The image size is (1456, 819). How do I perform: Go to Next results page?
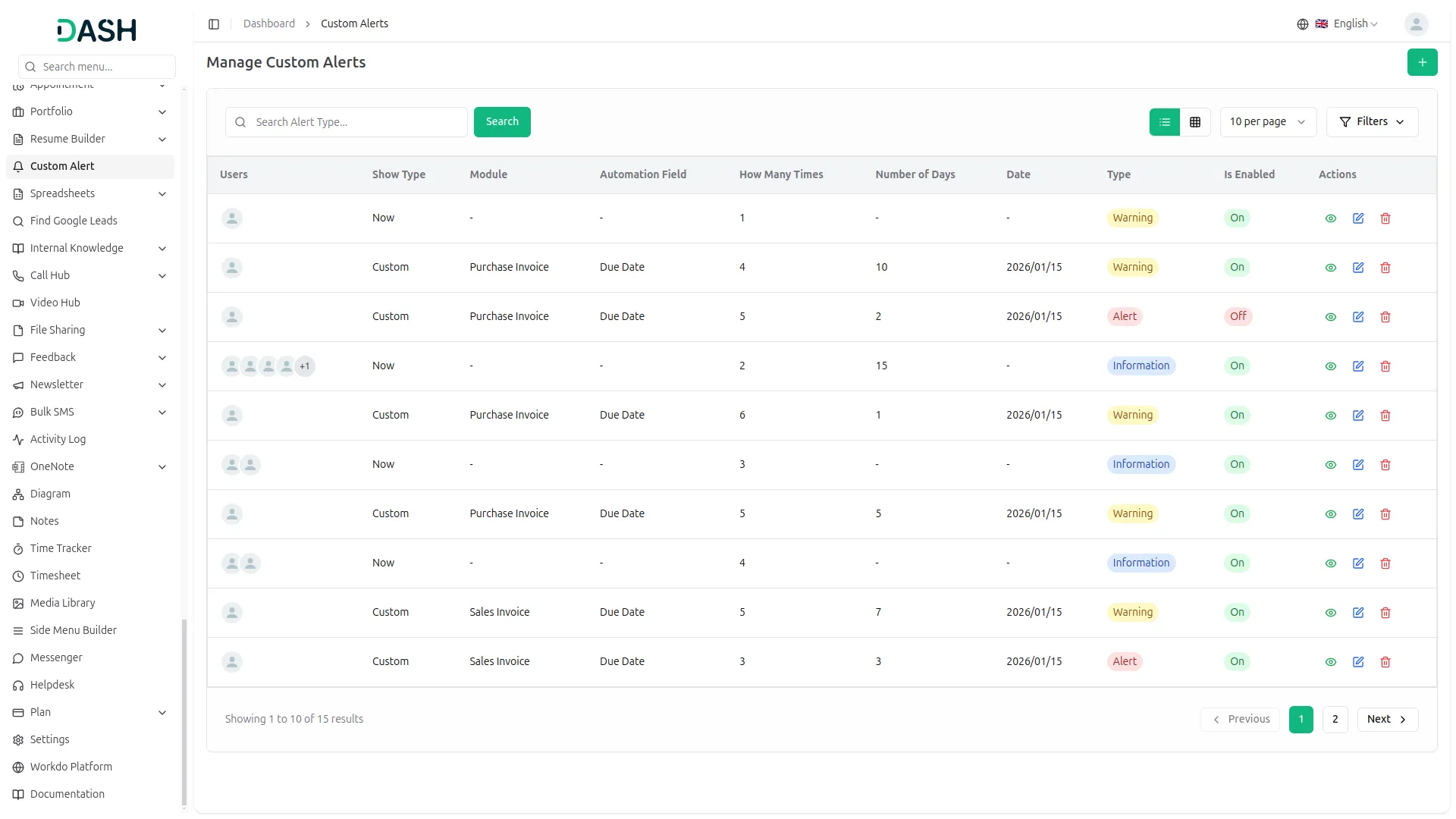point(1386,720)
